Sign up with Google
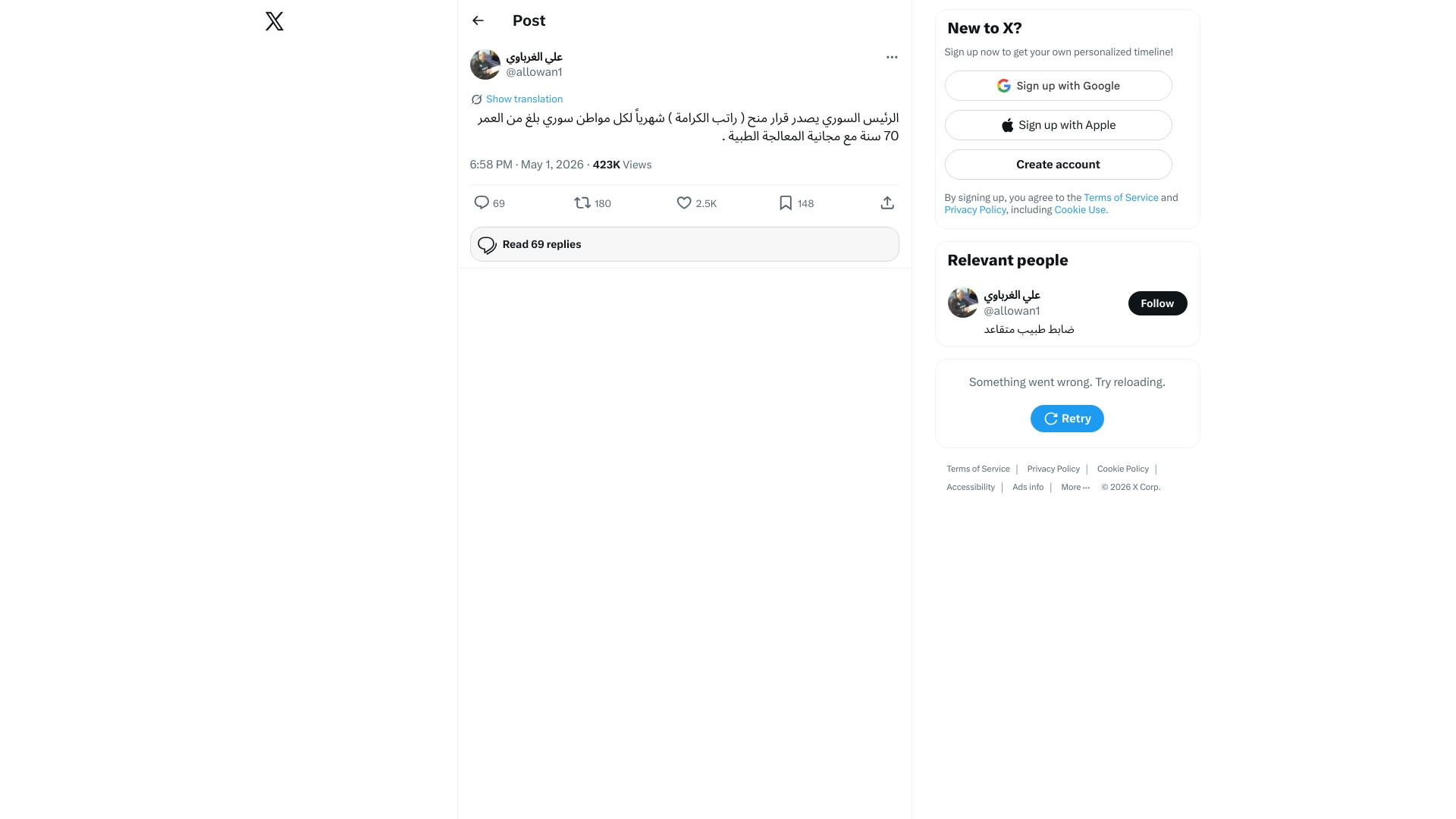 pos(1058,86)
